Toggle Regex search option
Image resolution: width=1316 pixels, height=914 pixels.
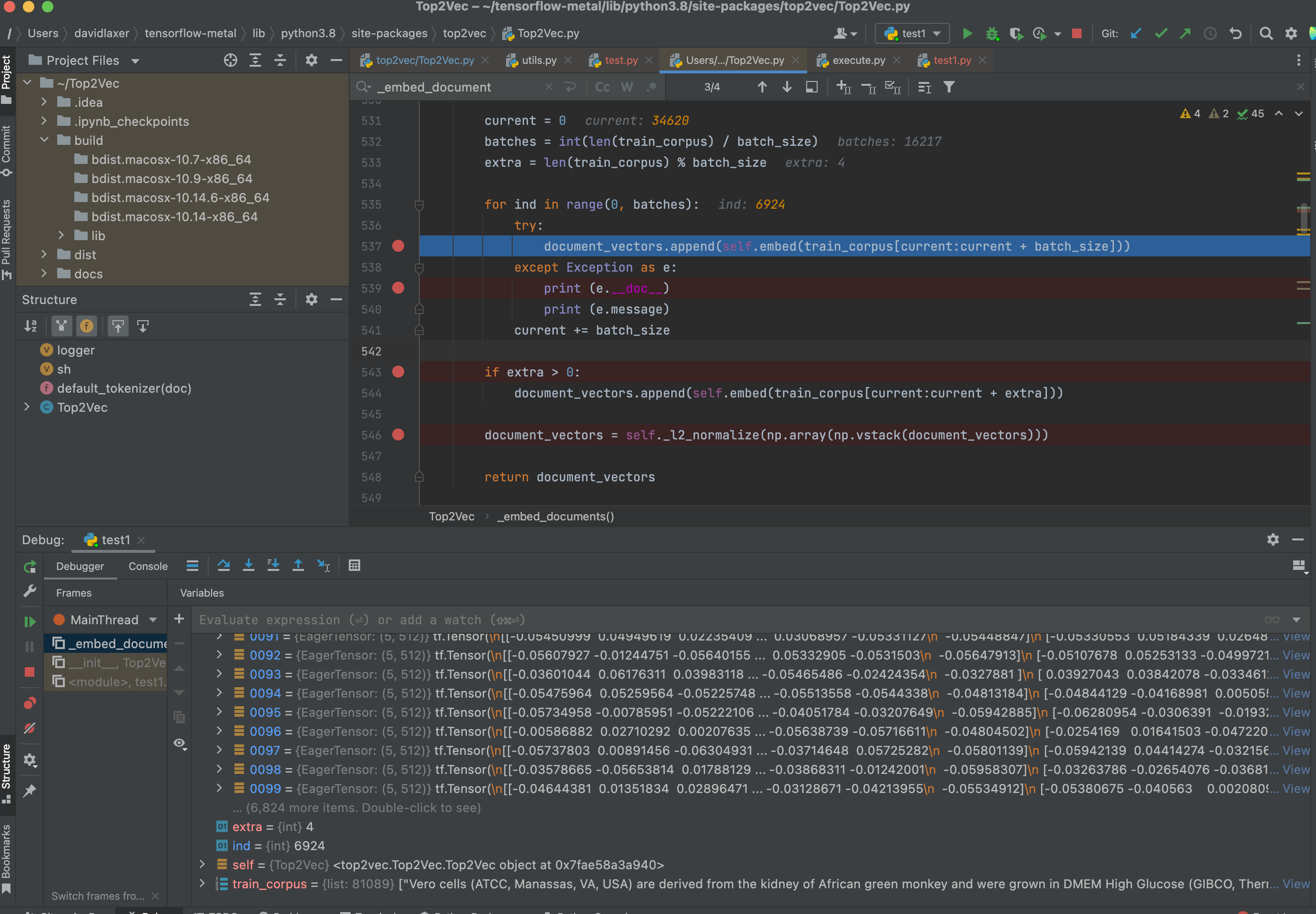point(652,87)
